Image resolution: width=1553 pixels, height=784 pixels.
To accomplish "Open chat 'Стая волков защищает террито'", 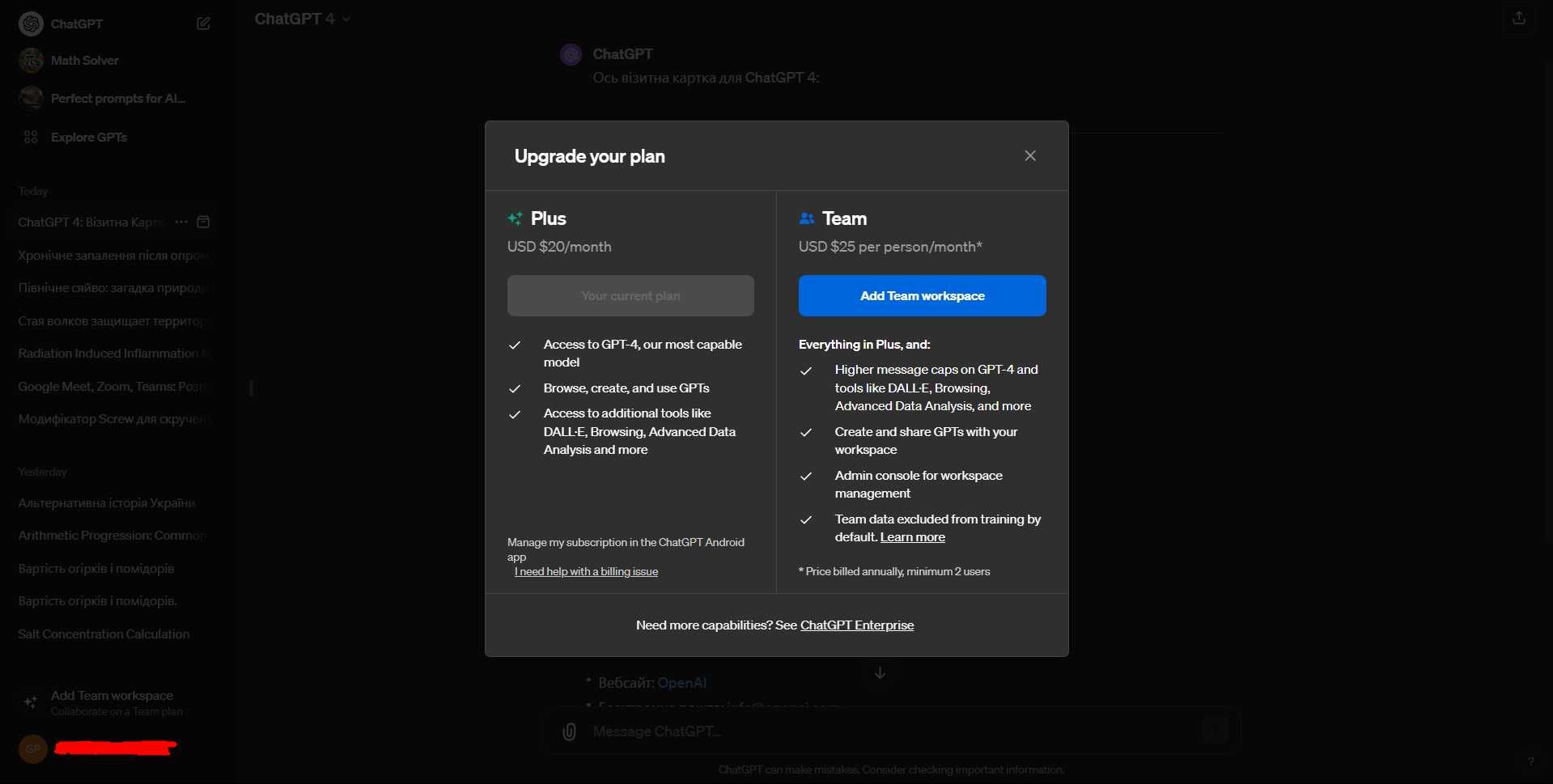I will click(113, 320).
